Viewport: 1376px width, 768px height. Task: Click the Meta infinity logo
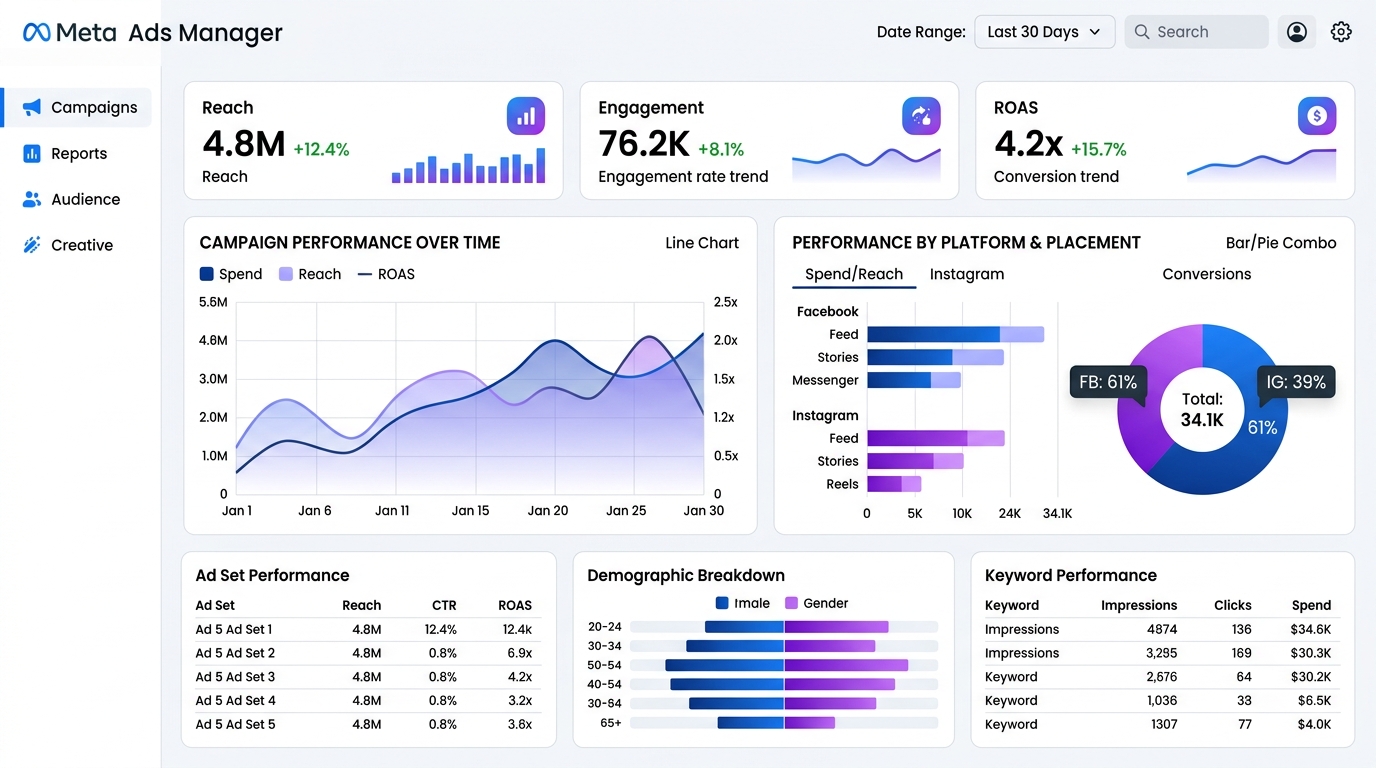pyautogui.click(x=36, y=33)
